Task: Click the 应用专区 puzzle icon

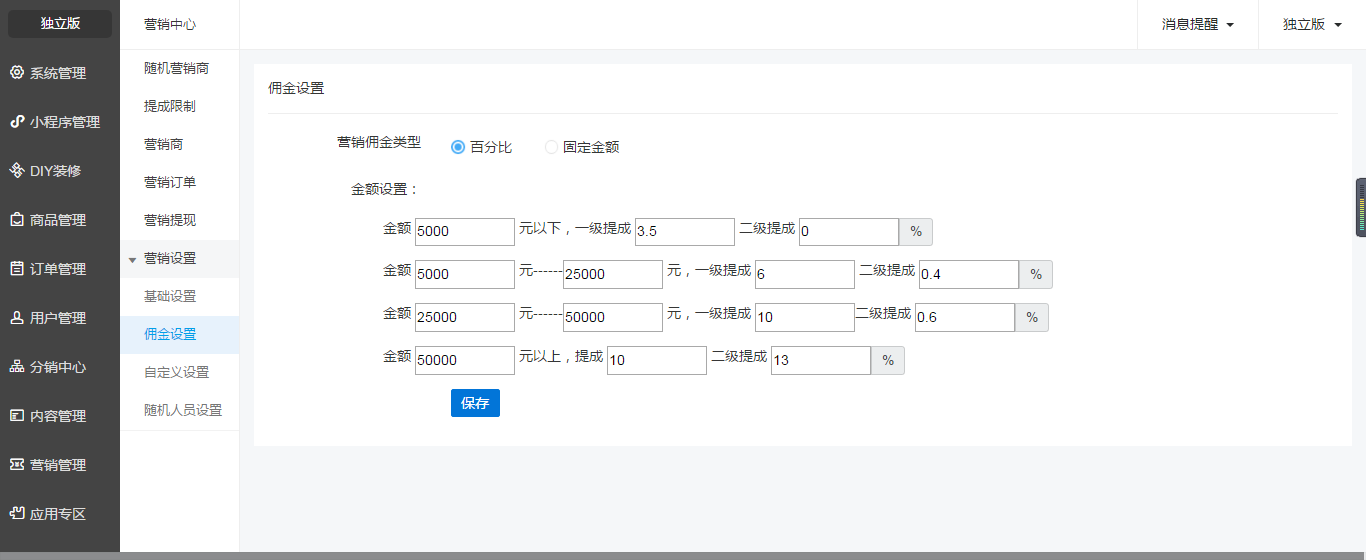Action: pos(17,514)
